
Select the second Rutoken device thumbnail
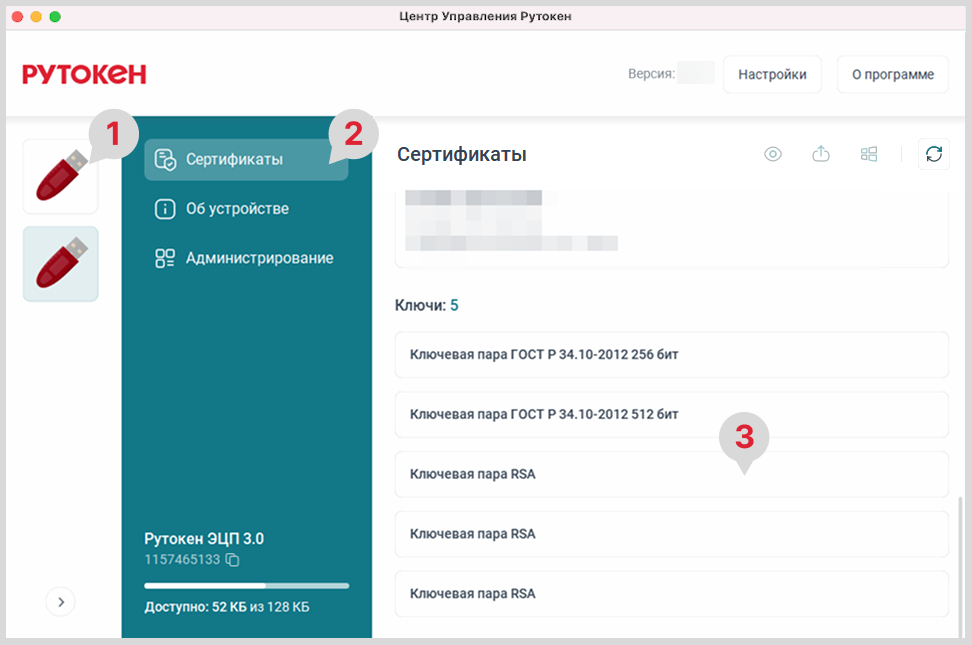60,264
